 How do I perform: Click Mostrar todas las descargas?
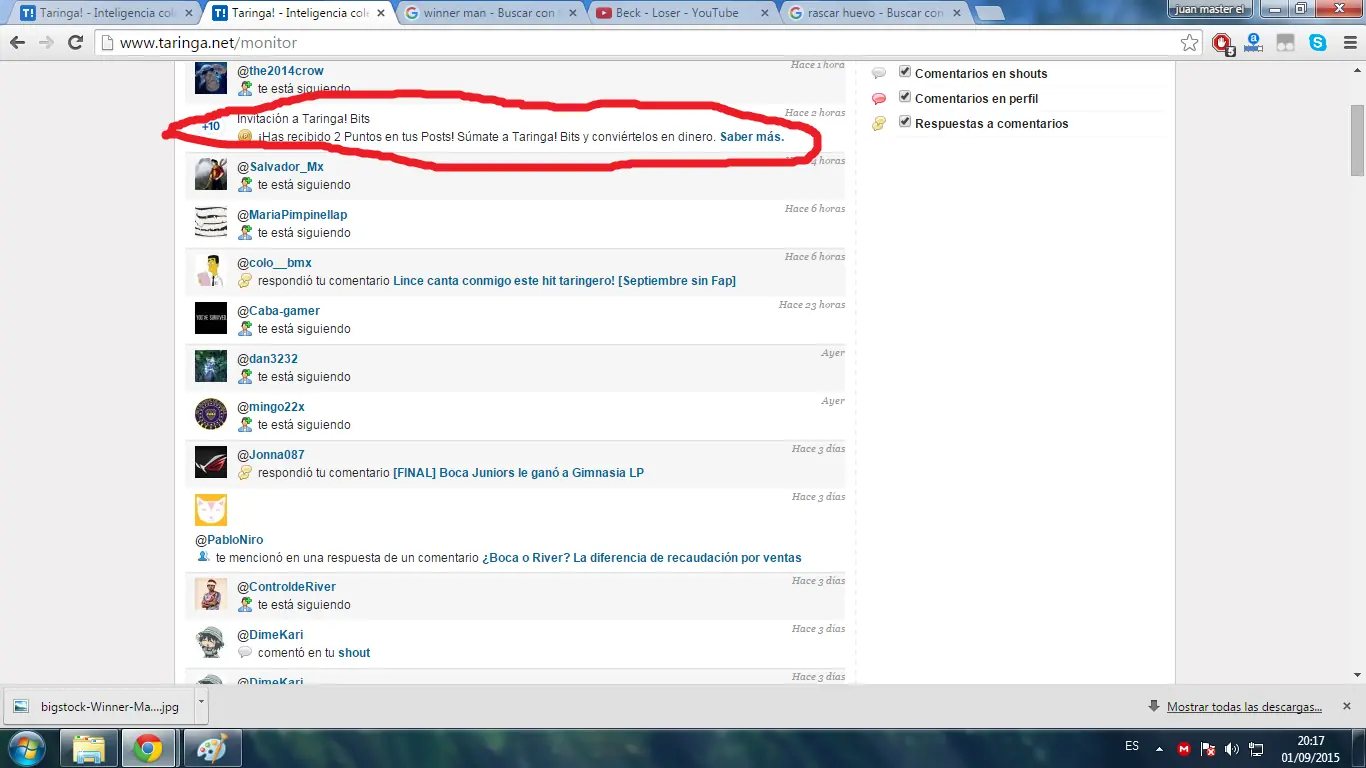(1244, 707)
